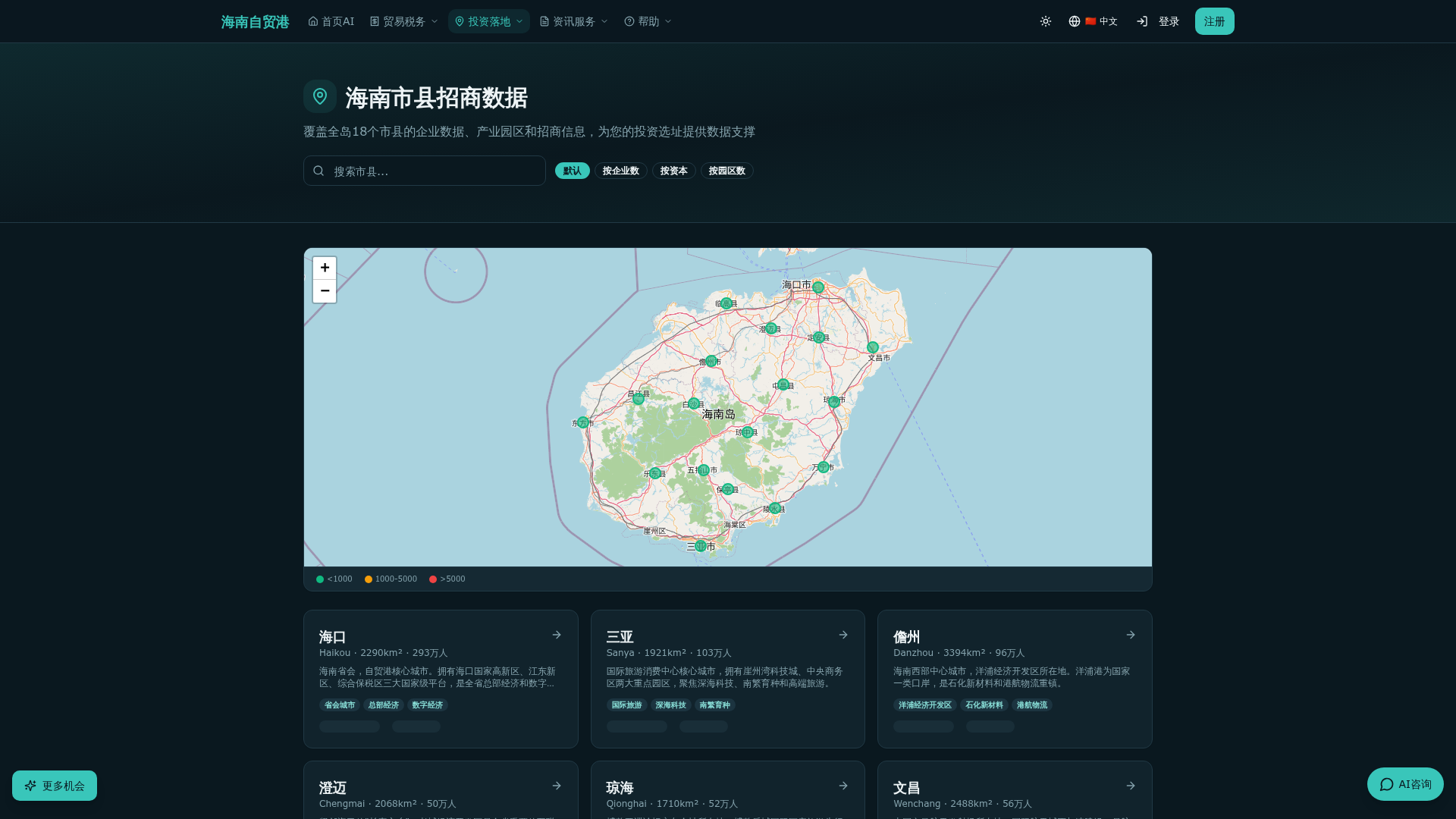The height and width of the screenshot is (819, 1456).
Task: Click the 保亭县 map marker
Action: pyautogui.click(x=728, y=489)
